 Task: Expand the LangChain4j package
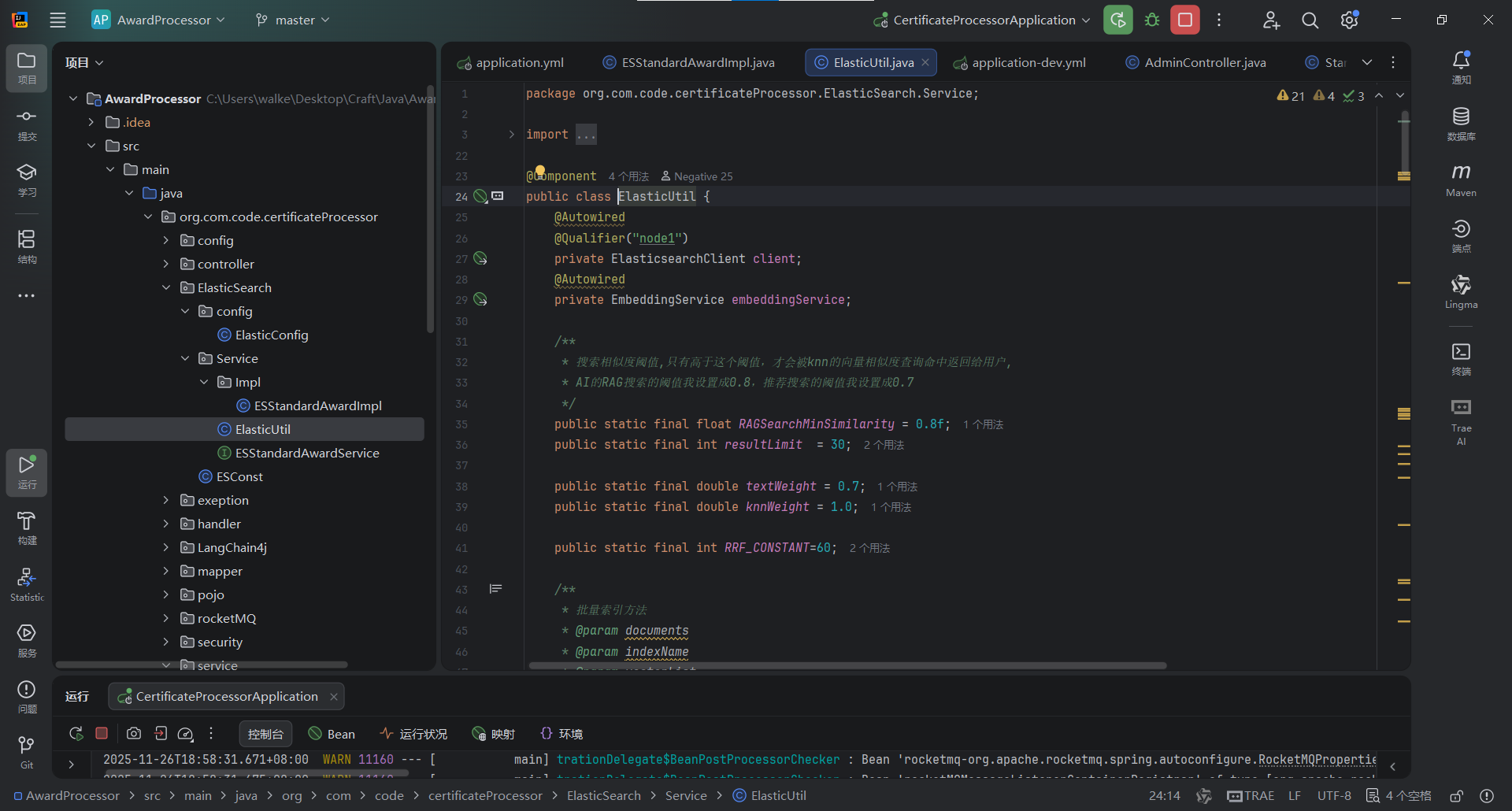[x=166, y=547]
